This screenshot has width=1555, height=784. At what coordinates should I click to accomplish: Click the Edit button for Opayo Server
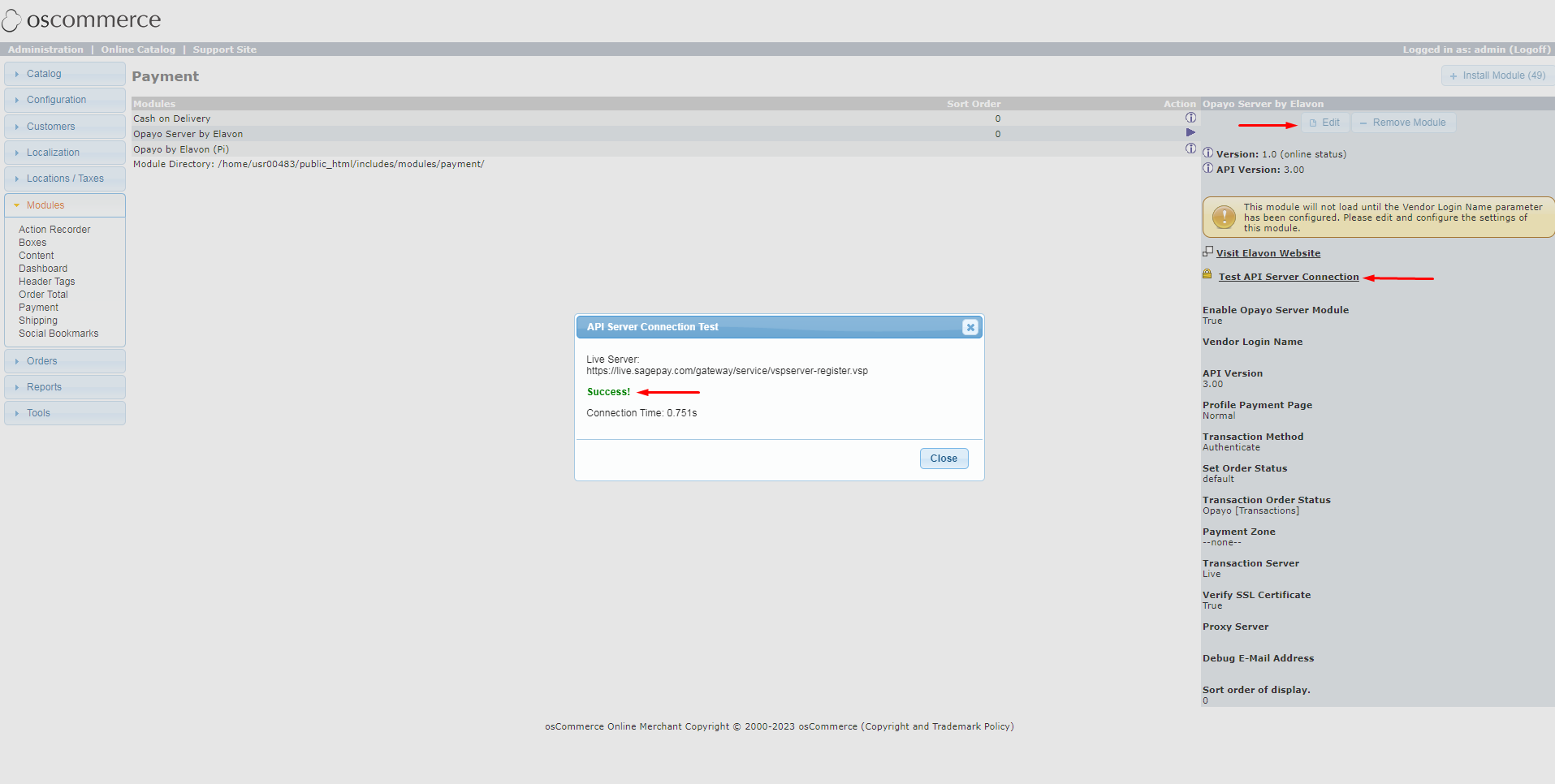[x=1325, y=123]
